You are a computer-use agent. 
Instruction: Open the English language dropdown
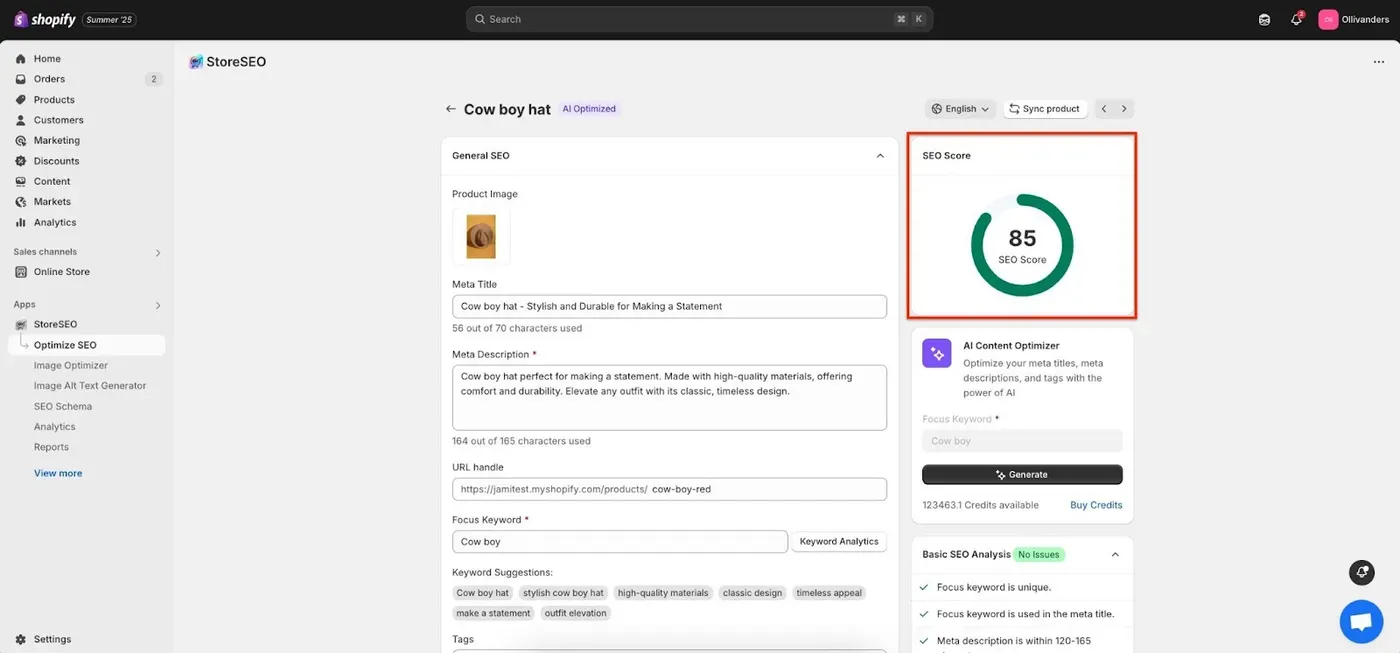[x=960, y=109]
